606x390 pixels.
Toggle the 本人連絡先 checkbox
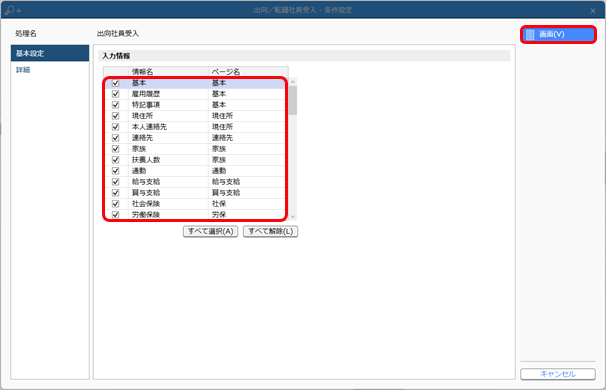click(x=115, y=127)
